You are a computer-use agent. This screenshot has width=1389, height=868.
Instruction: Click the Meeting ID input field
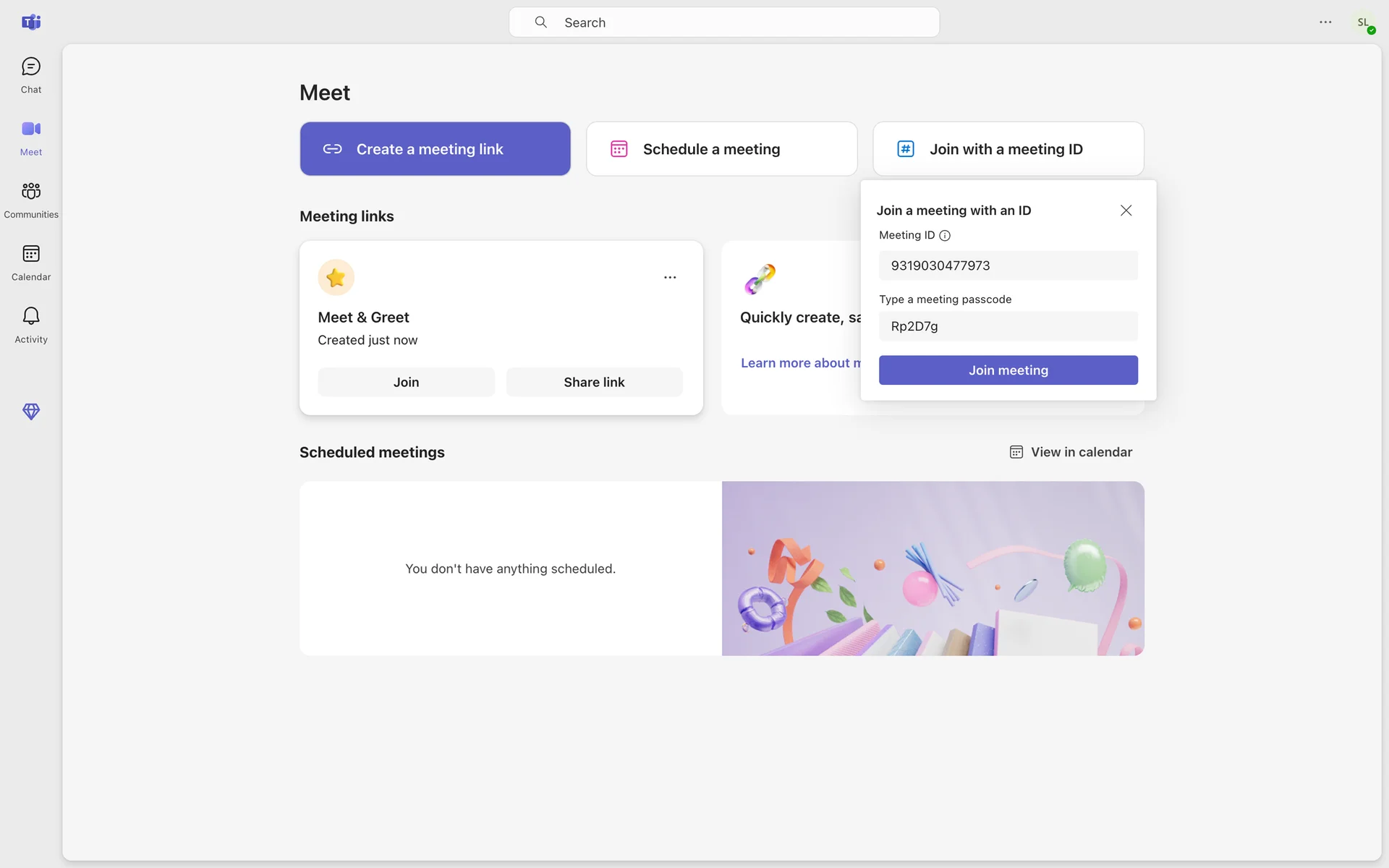point(1008,265)
